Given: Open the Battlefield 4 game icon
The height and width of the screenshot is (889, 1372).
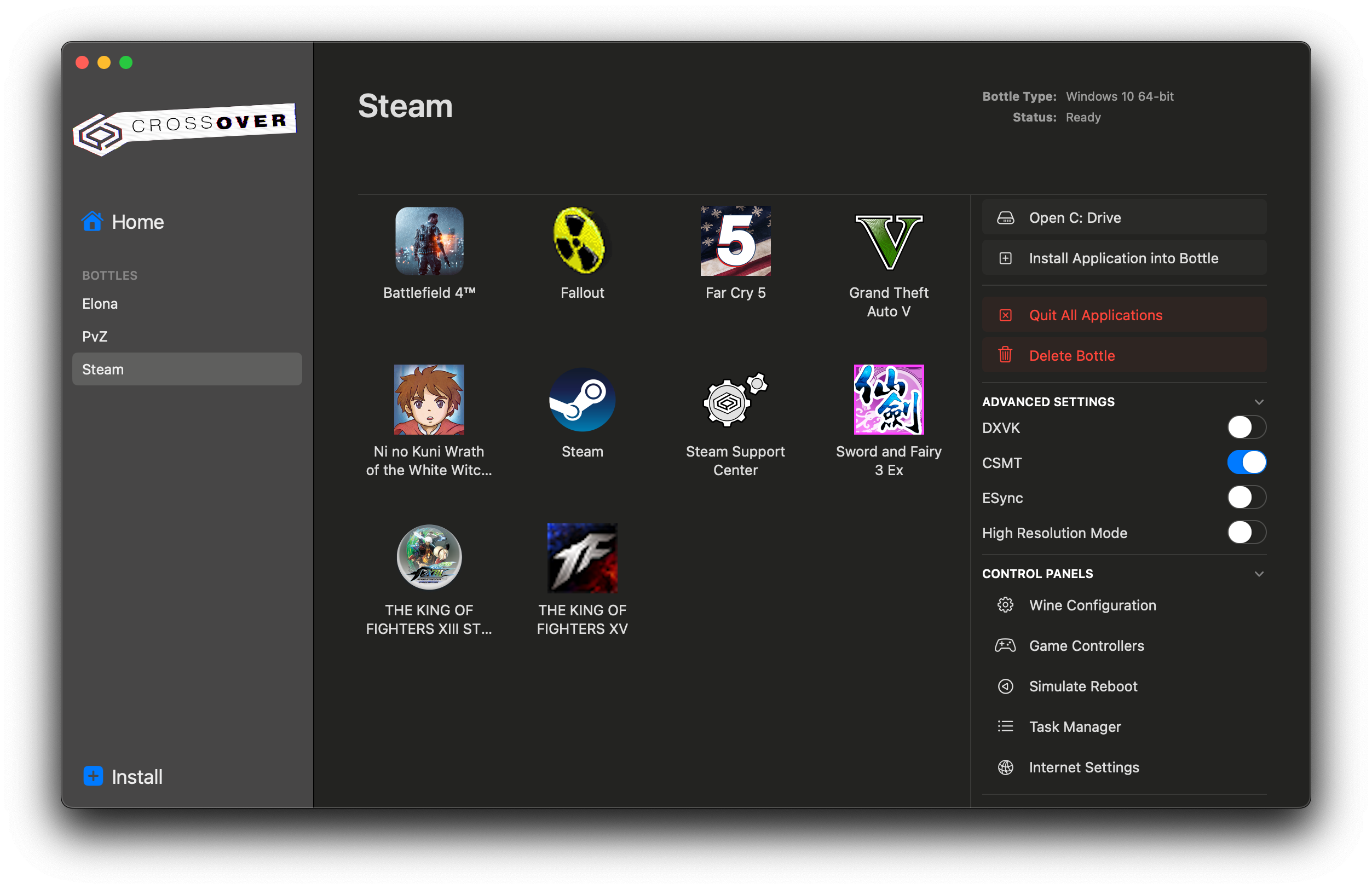Looking at the screenshot, I should point(429,241).
